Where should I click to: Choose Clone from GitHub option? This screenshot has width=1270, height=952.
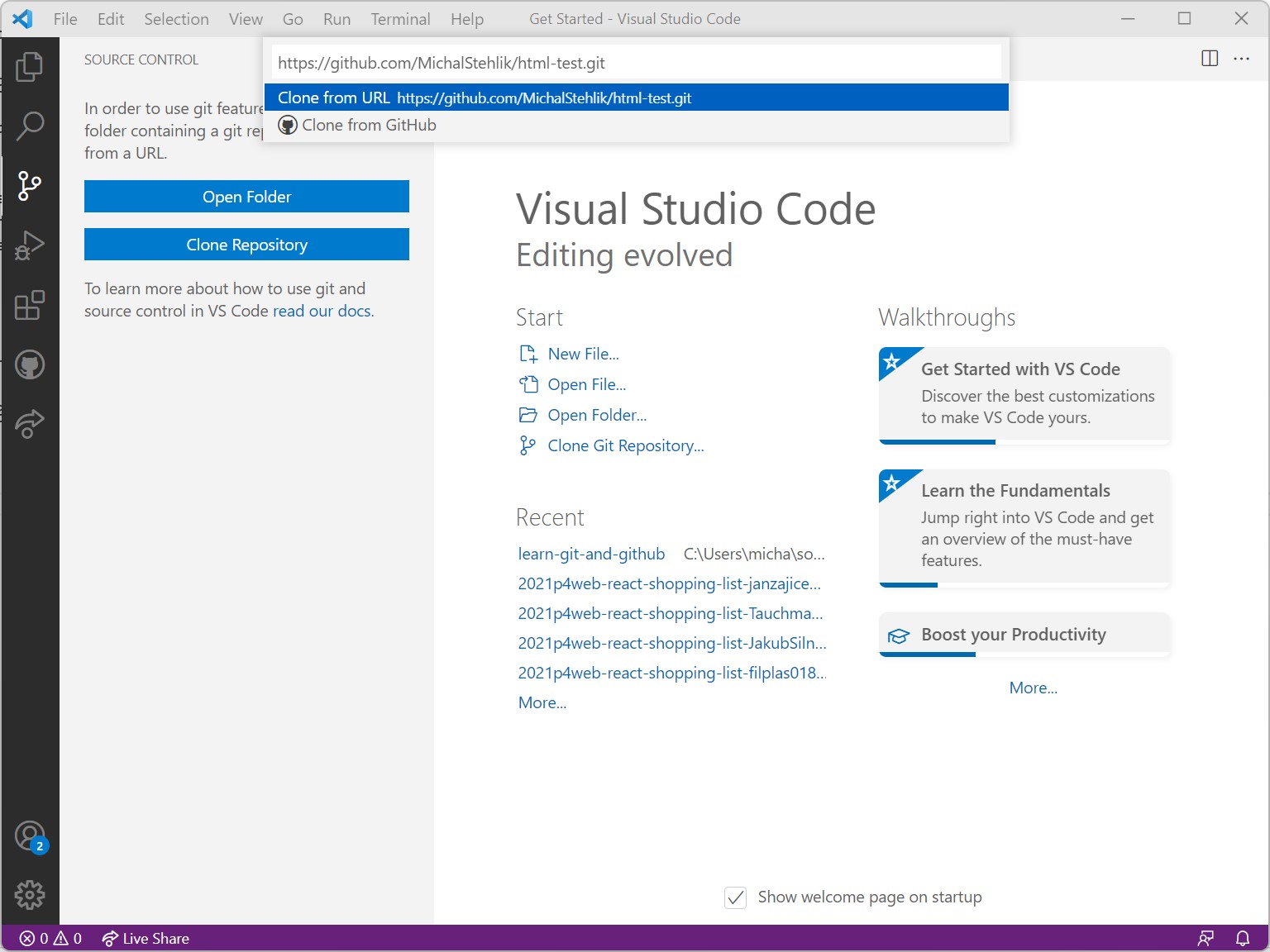click(637, 125)
